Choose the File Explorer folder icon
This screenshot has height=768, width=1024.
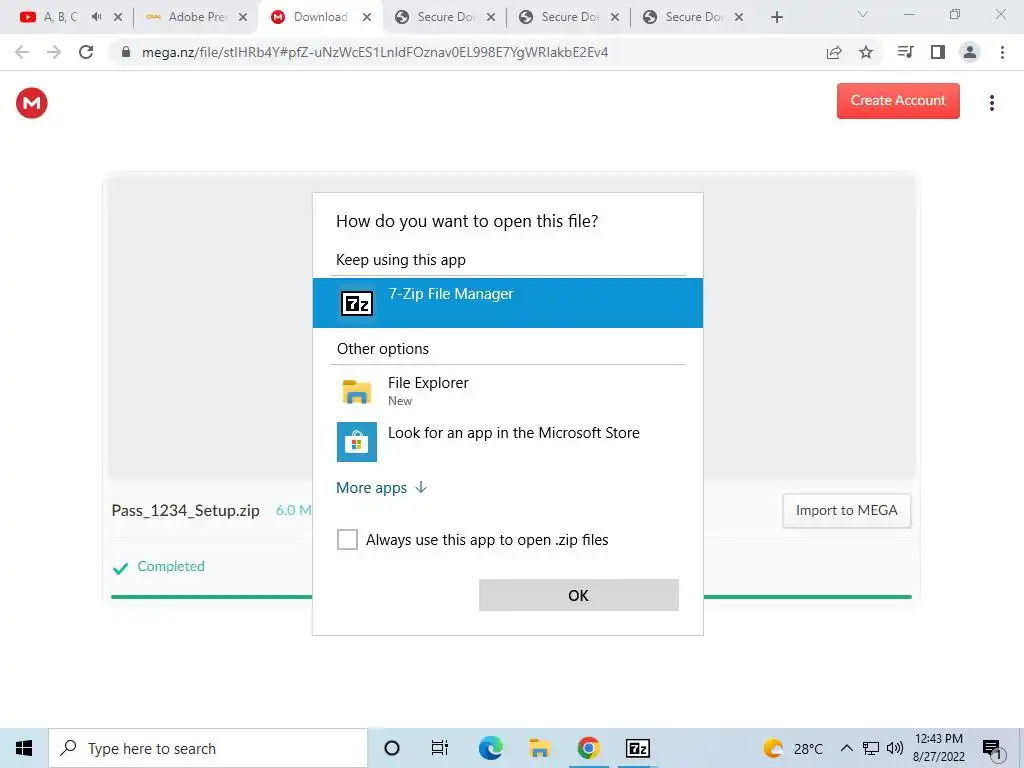click(x=357, y=391)
